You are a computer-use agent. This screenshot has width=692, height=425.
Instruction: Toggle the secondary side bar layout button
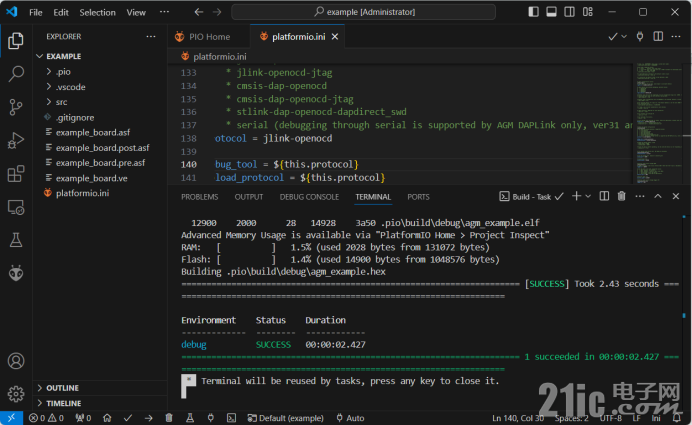pos(569,12)
